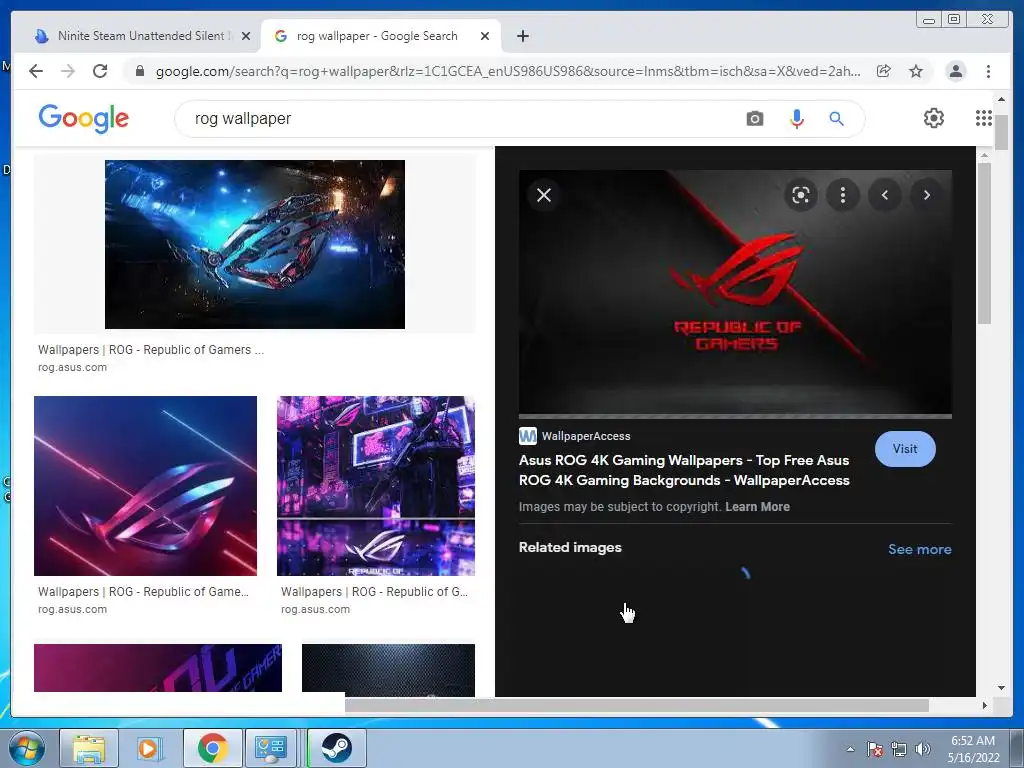This screenshot has width=1024, height=768.
Task: Open the Action Center flag icon
Action: tap(875, 749)
